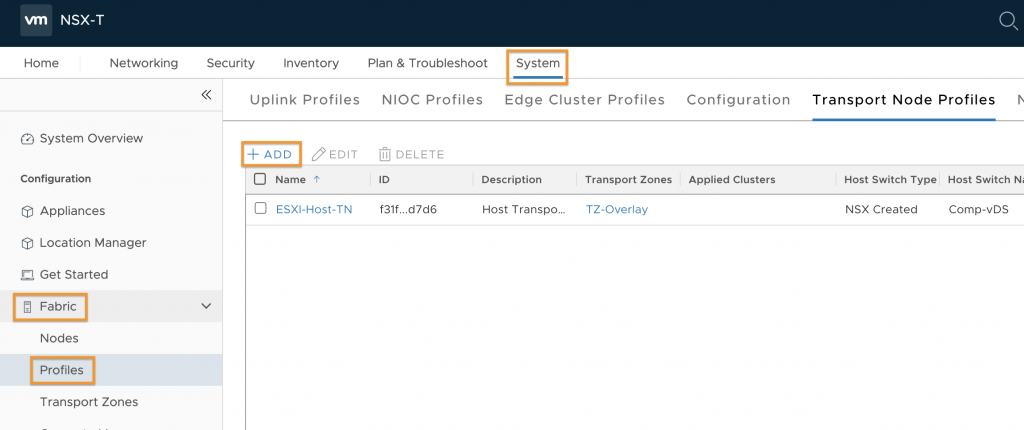This screenshot has height=430, width=1024.
Task: Switch to Edge Cluster Profiles tab
Action: coord(584,100)
